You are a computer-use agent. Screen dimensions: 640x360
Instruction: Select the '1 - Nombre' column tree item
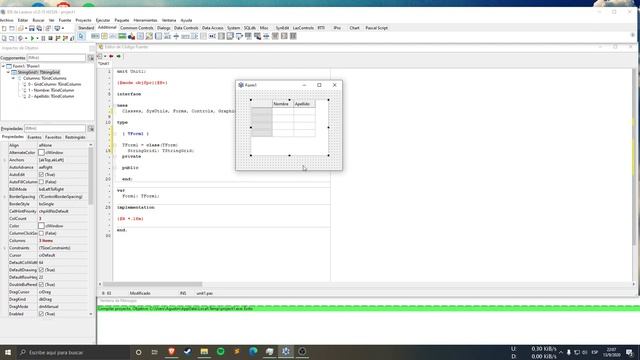[x=51, y=90]
